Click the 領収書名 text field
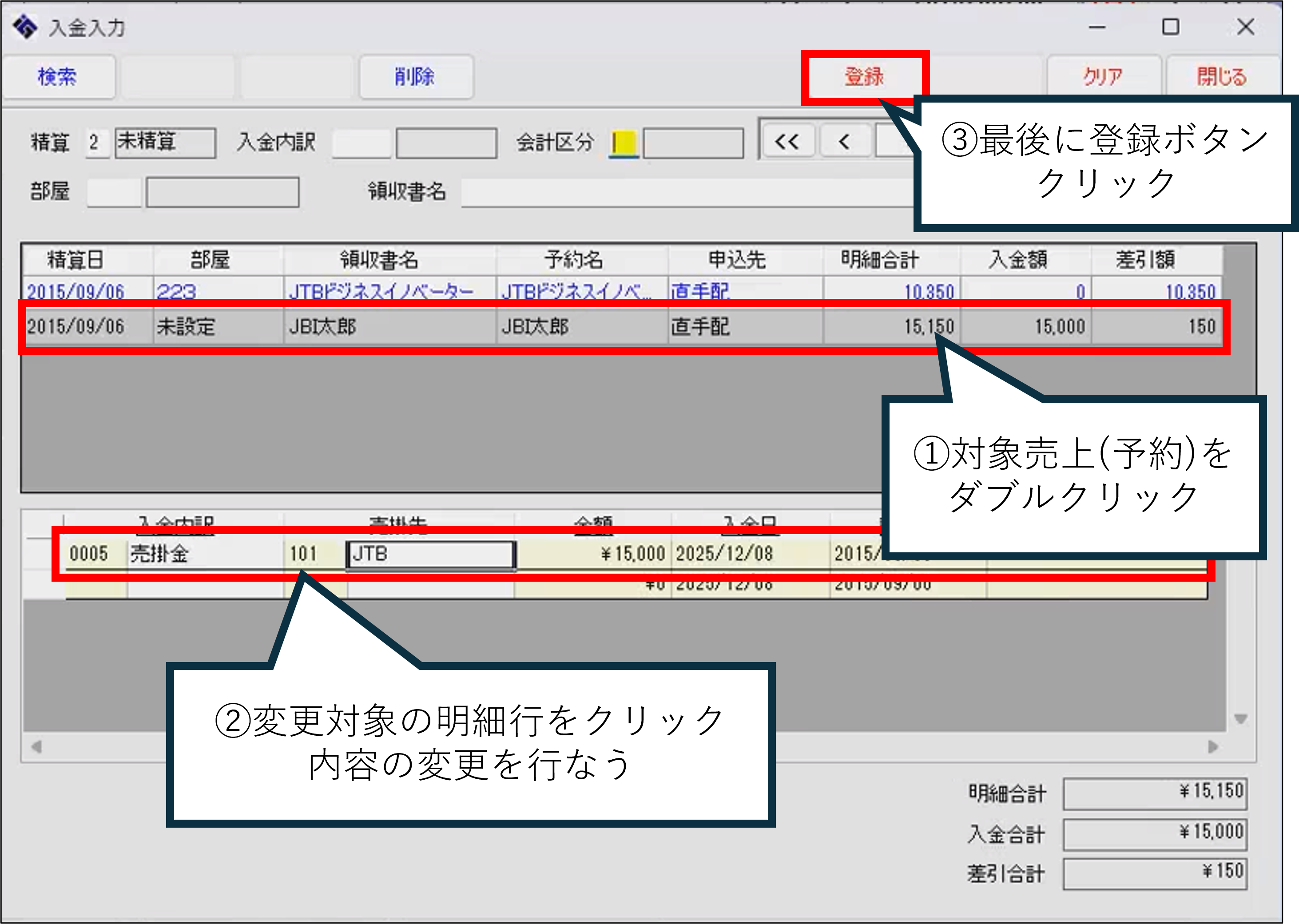Screen dimensions: 1299x924 point(683,194)
